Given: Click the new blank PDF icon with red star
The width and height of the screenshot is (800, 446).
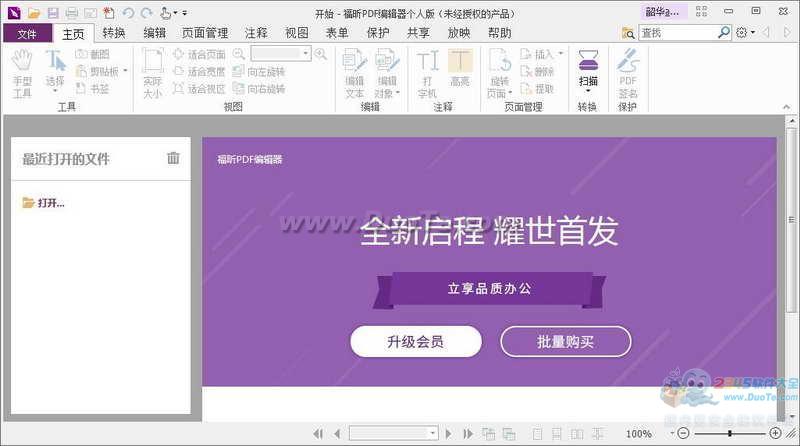Looking at the screenshot, I should [109, 13].
